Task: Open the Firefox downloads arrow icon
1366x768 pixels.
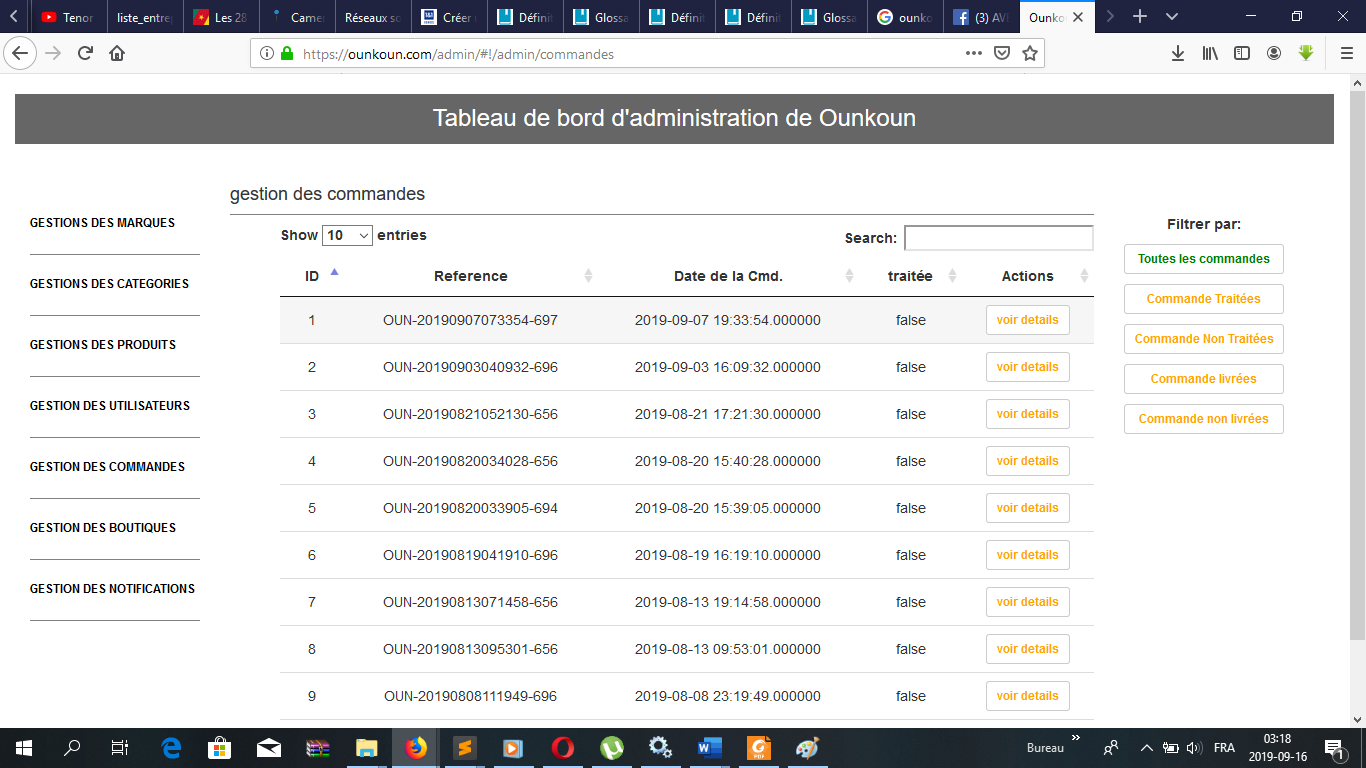Action: (1178, 54)
